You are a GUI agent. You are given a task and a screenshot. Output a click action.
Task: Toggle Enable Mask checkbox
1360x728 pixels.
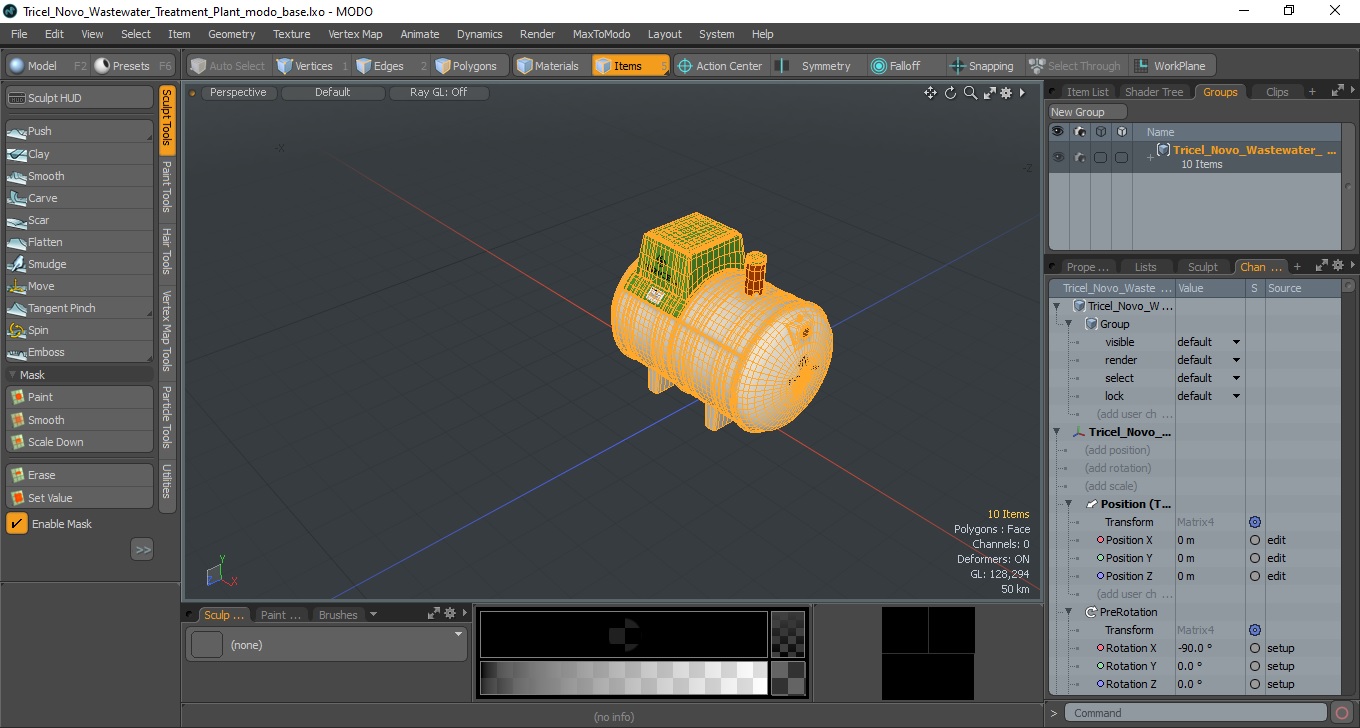point(17,524)
